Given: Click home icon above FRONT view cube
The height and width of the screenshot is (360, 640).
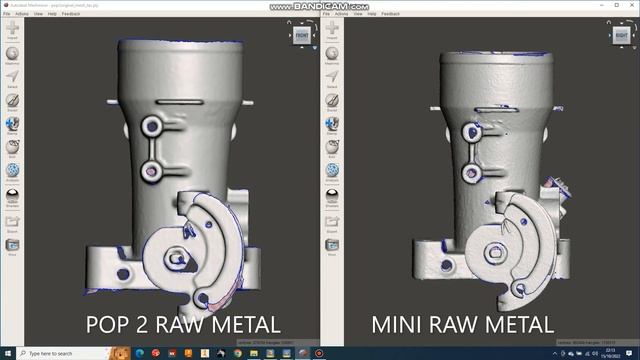Looking at the screenshot, I should click(289, 22).
